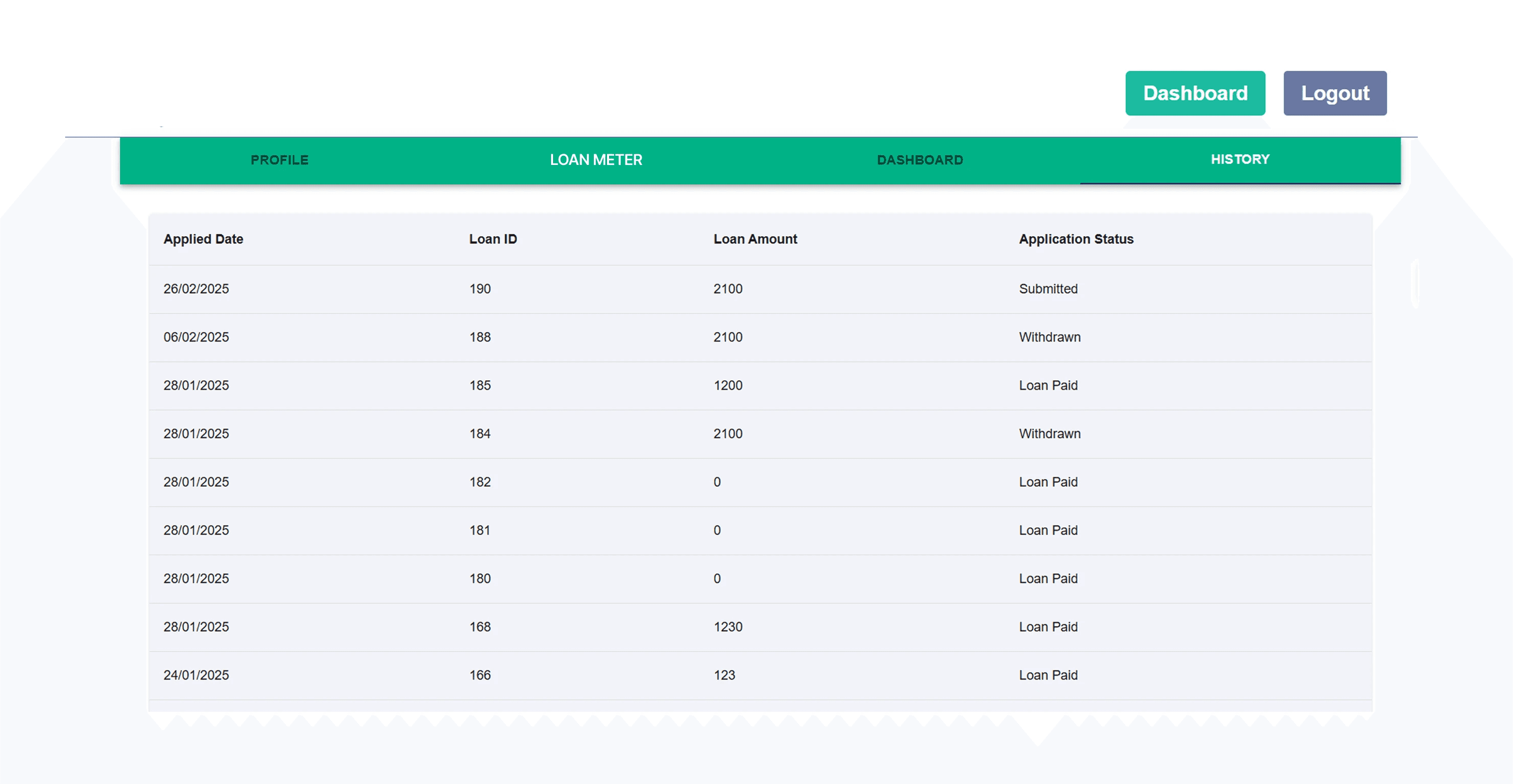Click the Logout button
This screenshot has height=784, width=1513.
(1334, 93)
